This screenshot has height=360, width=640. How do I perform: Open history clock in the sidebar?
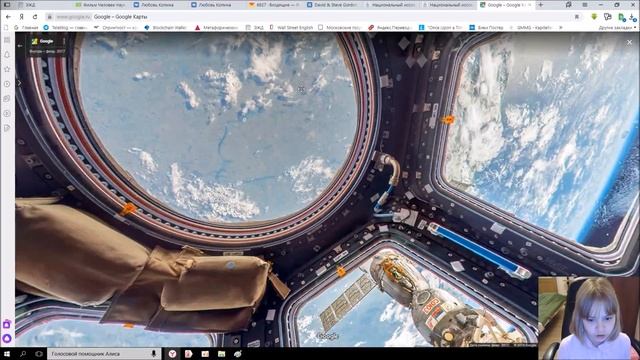coord(7,84)
